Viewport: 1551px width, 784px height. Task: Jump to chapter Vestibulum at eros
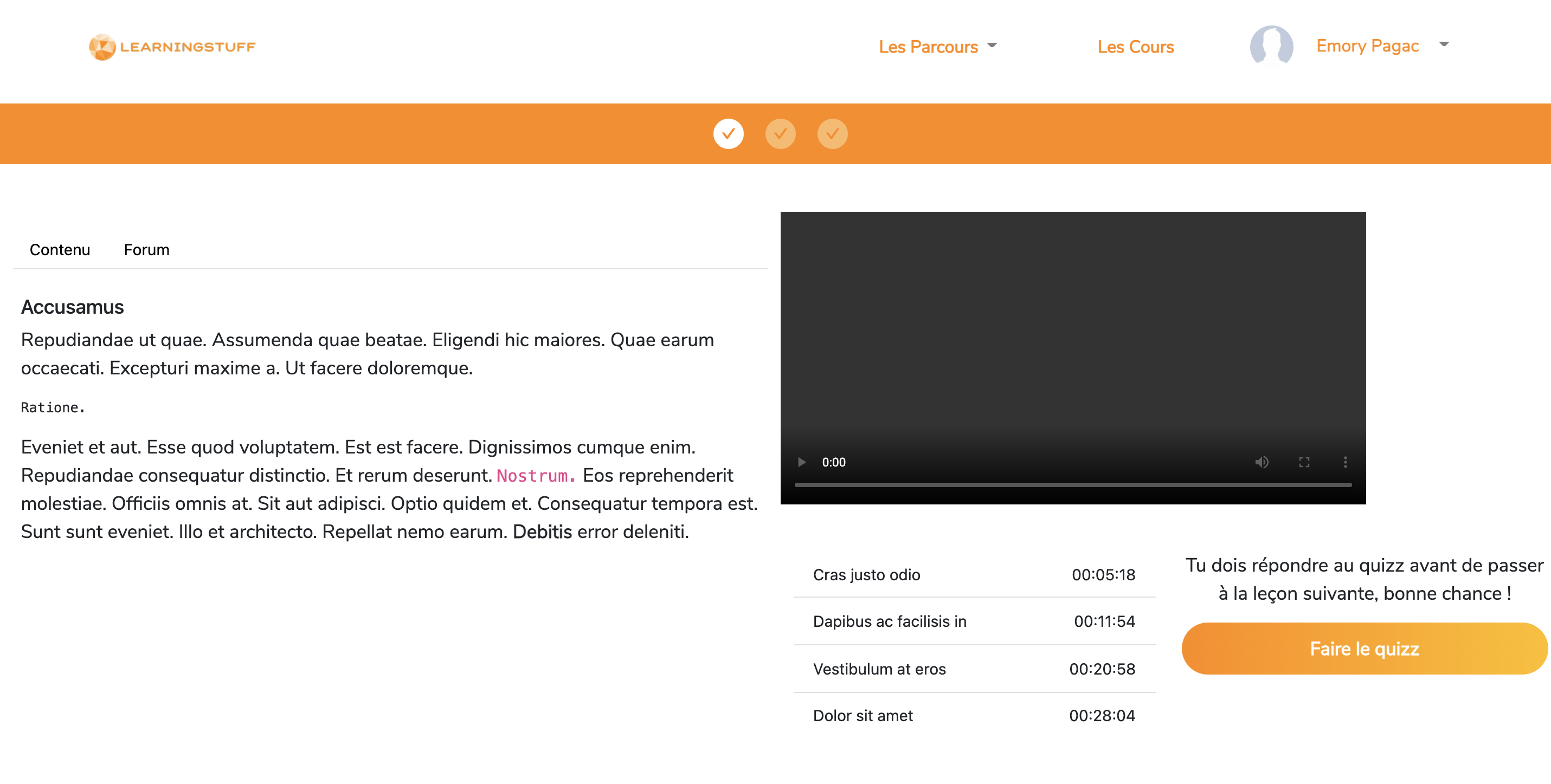(974, 669)
